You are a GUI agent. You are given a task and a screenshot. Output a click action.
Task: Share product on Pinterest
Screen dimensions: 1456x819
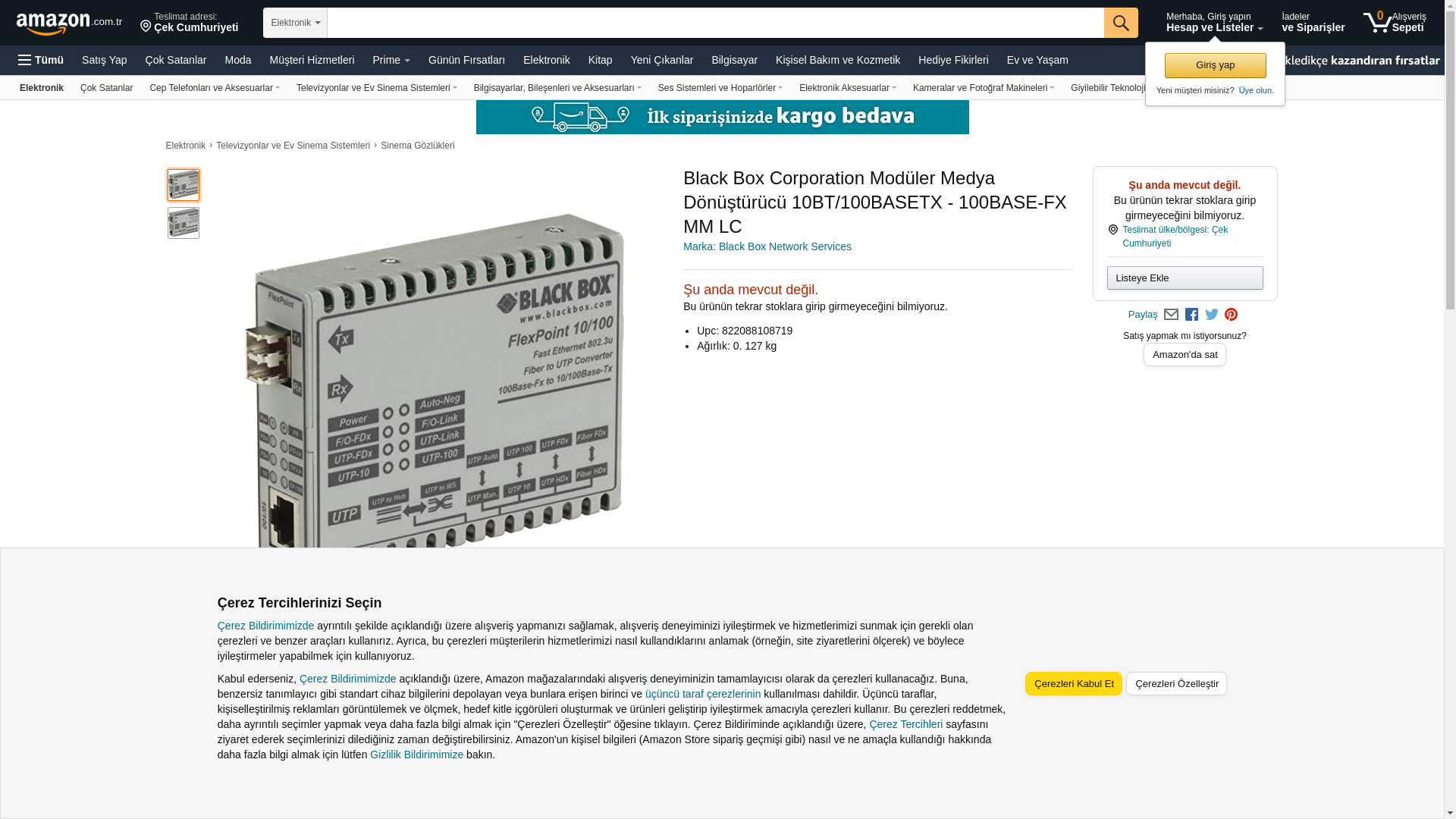tap(1231, 315)
